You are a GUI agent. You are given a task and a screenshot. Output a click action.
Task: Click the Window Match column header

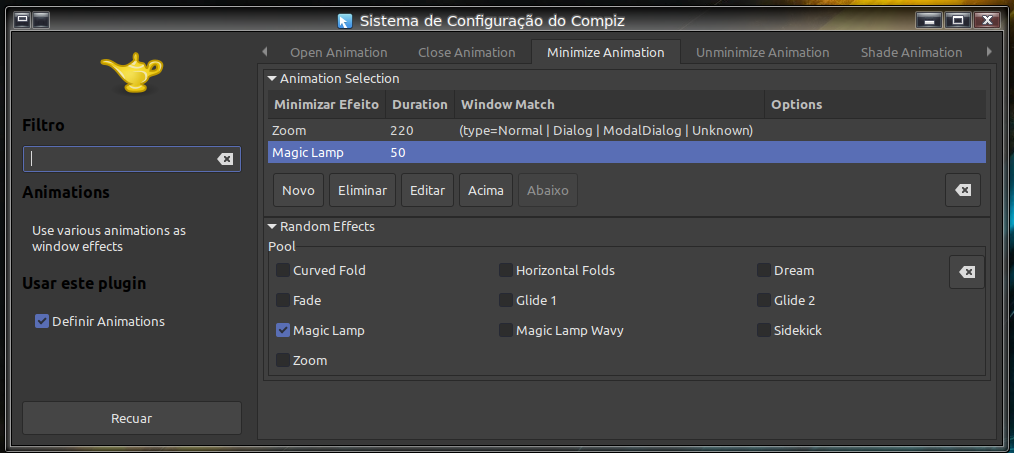coord(609,104)
